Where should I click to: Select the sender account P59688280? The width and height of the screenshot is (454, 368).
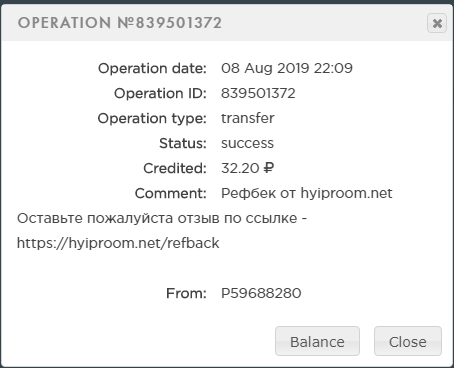pyautogui.click(x=261, y=293)
